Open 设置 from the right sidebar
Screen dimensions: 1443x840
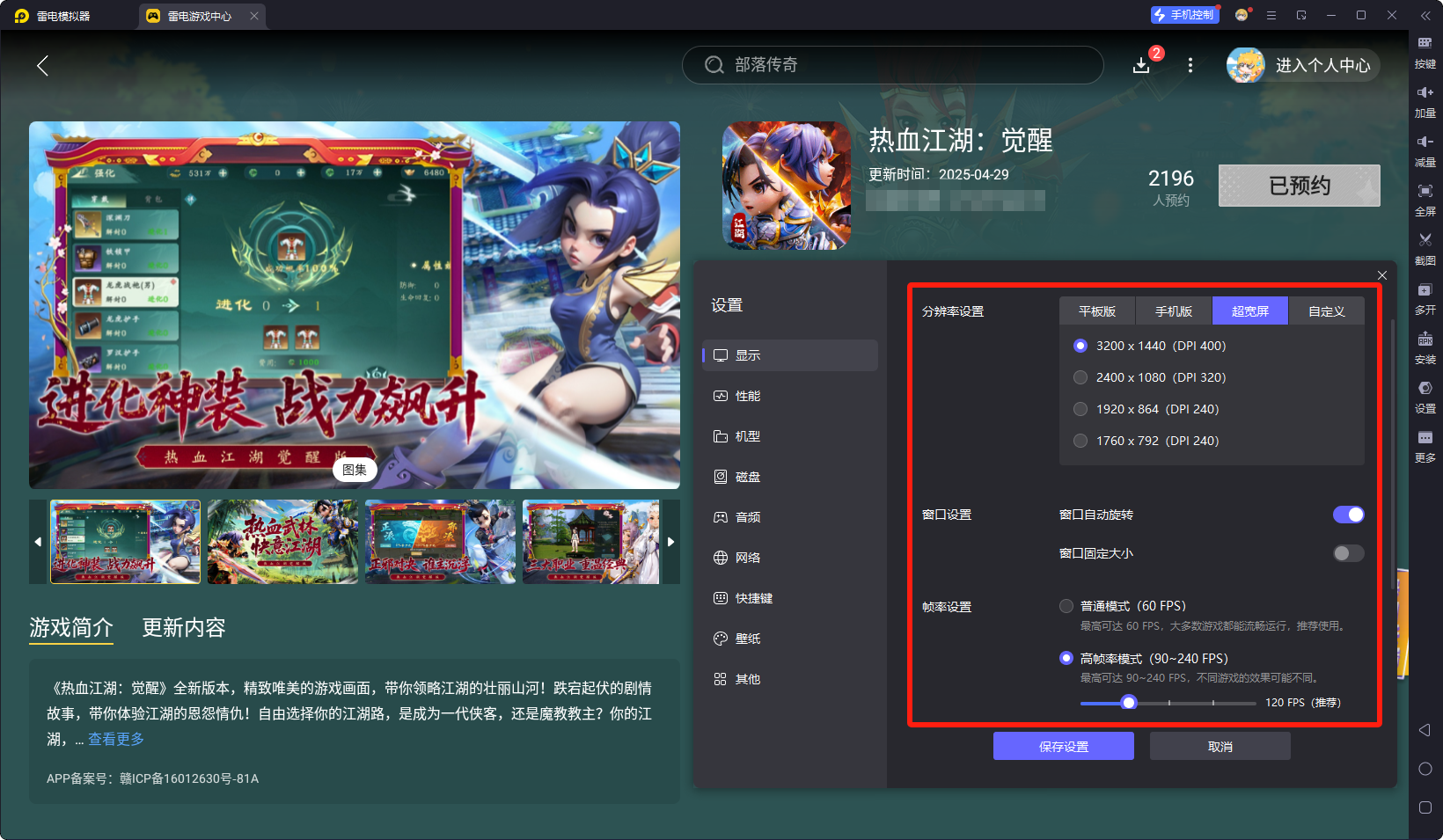point(1425,397)
